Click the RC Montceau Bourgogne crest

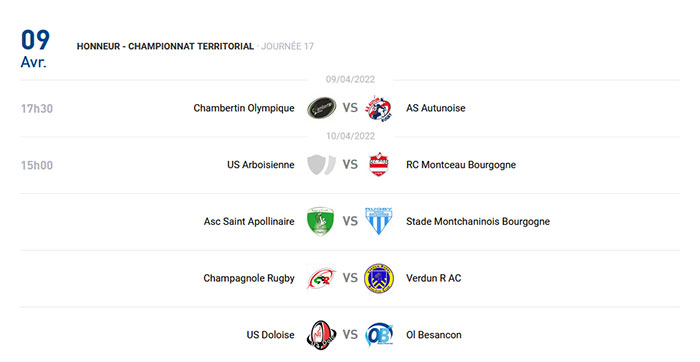(x=379, y=165)
